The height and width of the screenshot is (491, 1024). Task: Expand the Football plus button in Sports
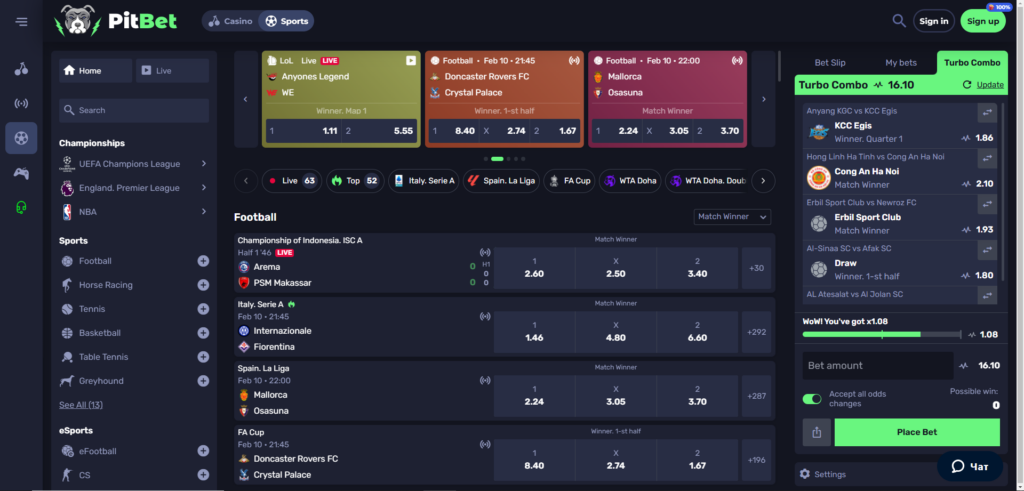point(203,261)
